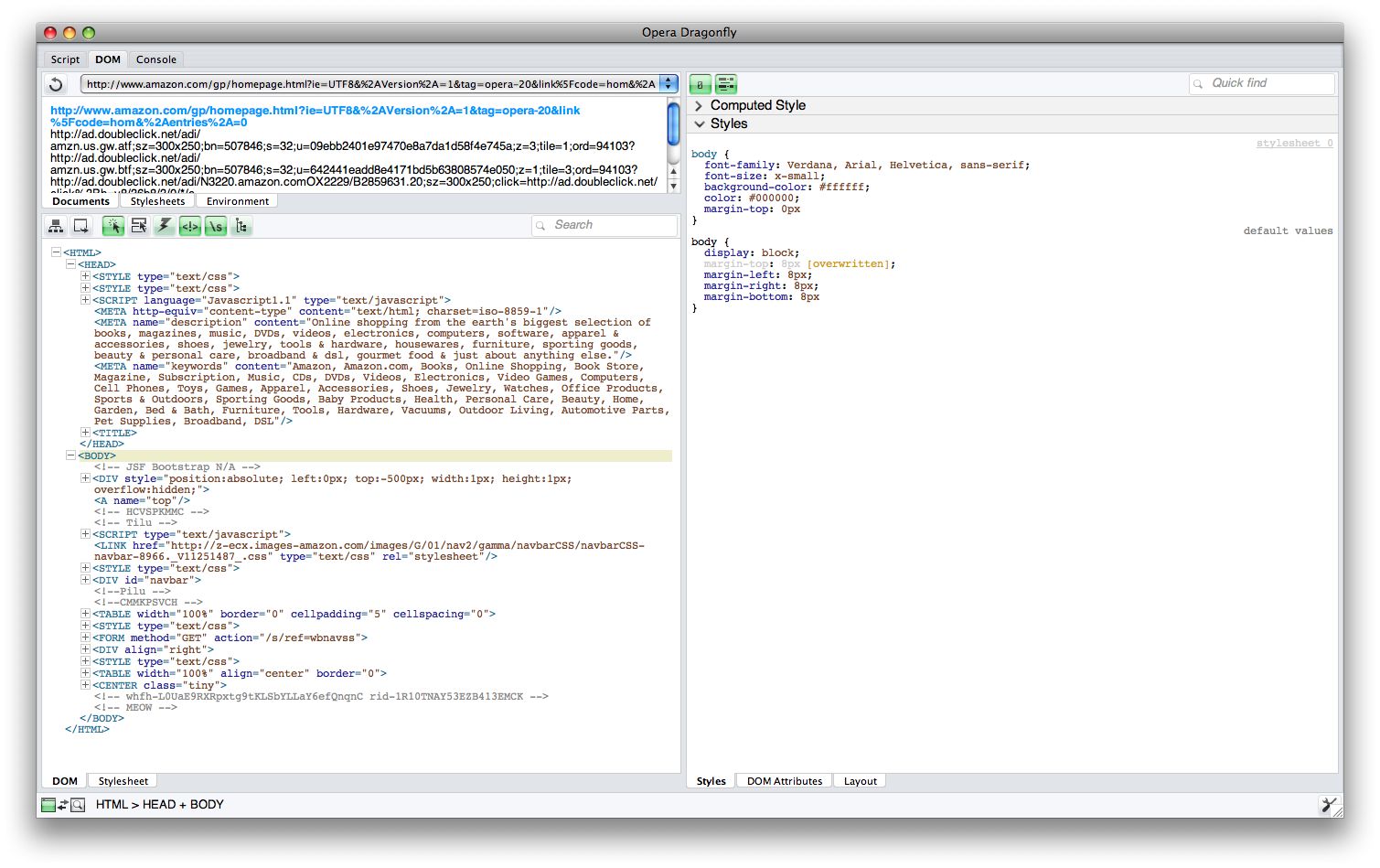Select the DOM tree view icon
The height and width of the screenshot is (868, 1380).
pos(55,225)
